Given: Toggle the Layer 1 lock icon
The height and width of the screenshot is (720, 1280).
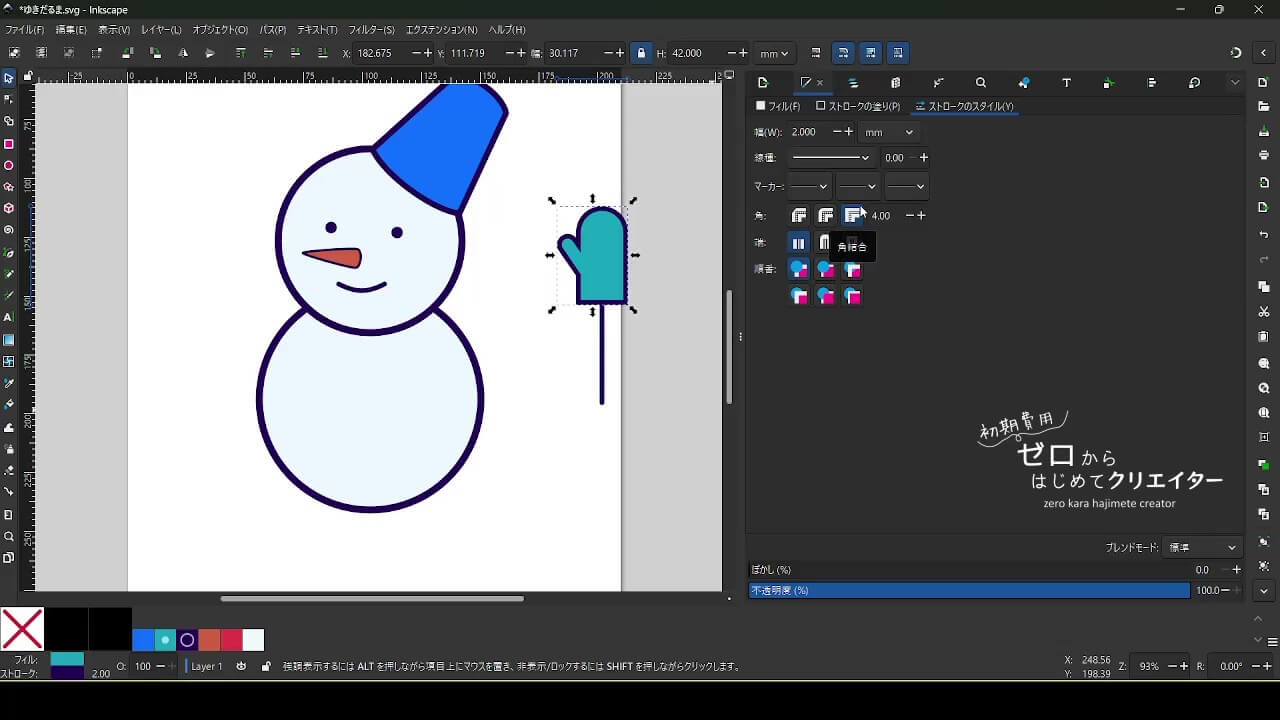Looking at the screenshot, I should tap(265, 666).
